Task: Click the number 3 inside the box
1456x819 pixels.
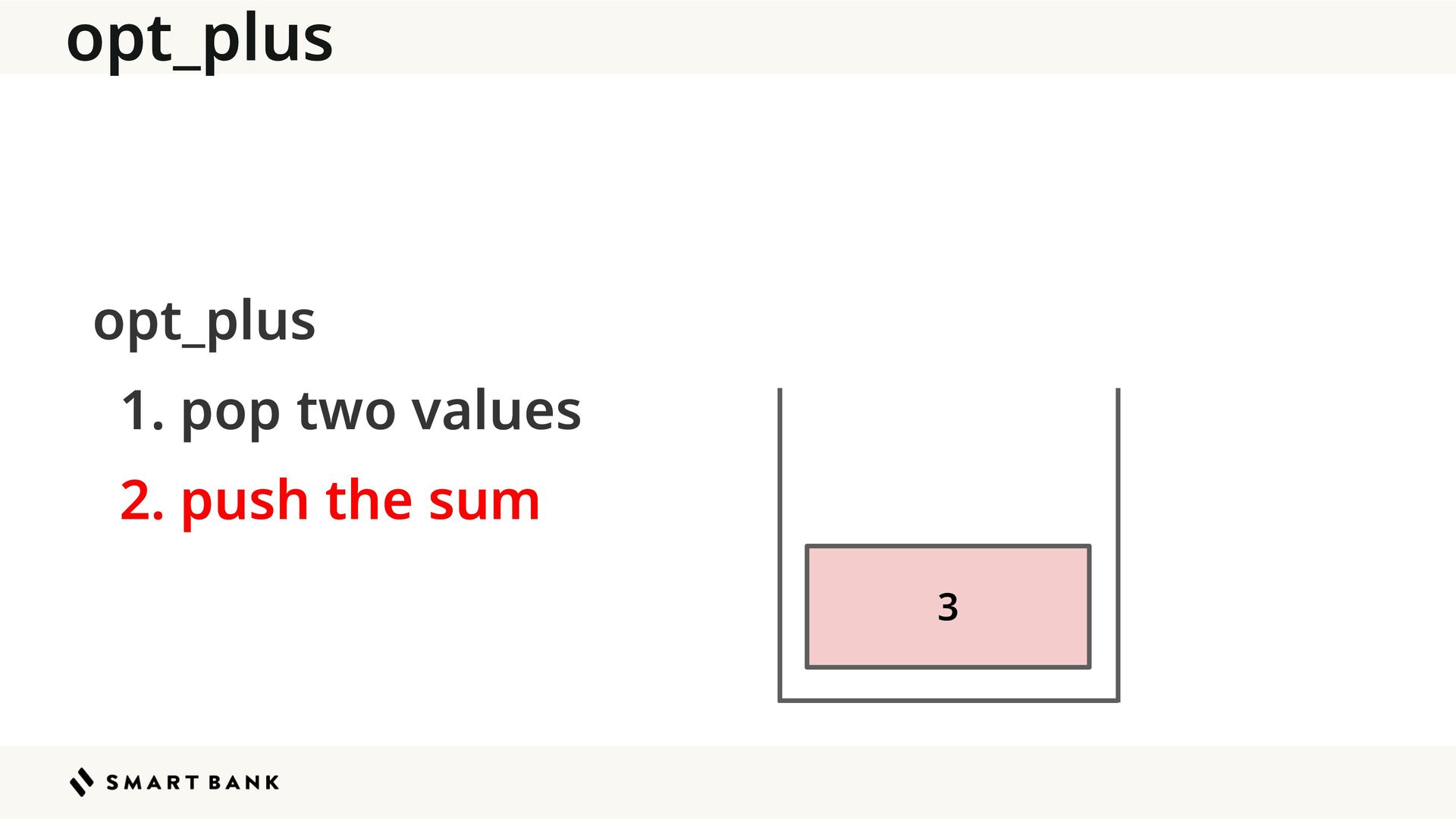Action: click(x=948, y=607)
